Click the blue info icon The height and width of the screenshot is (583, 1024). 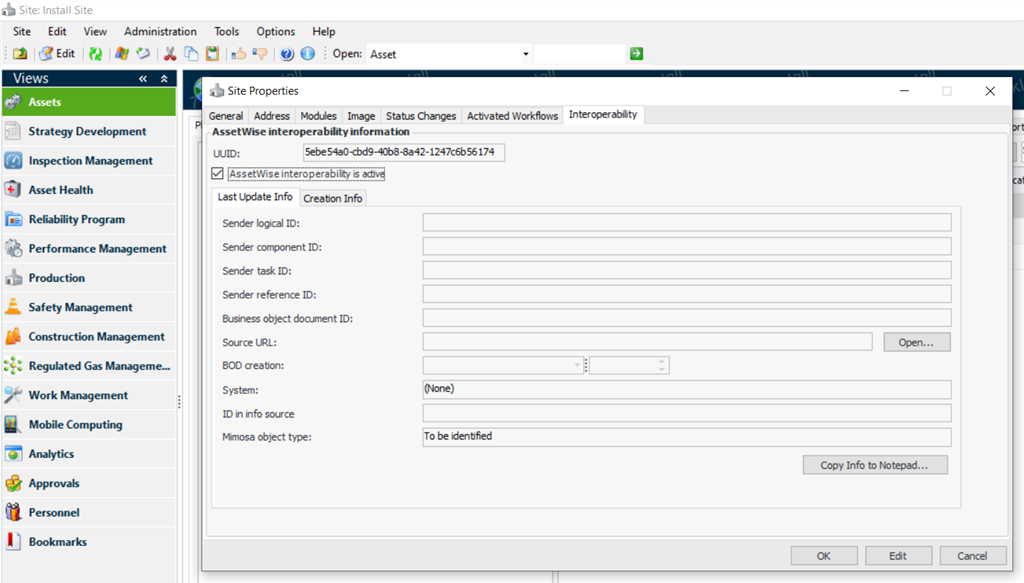click(x=308, y=54)
